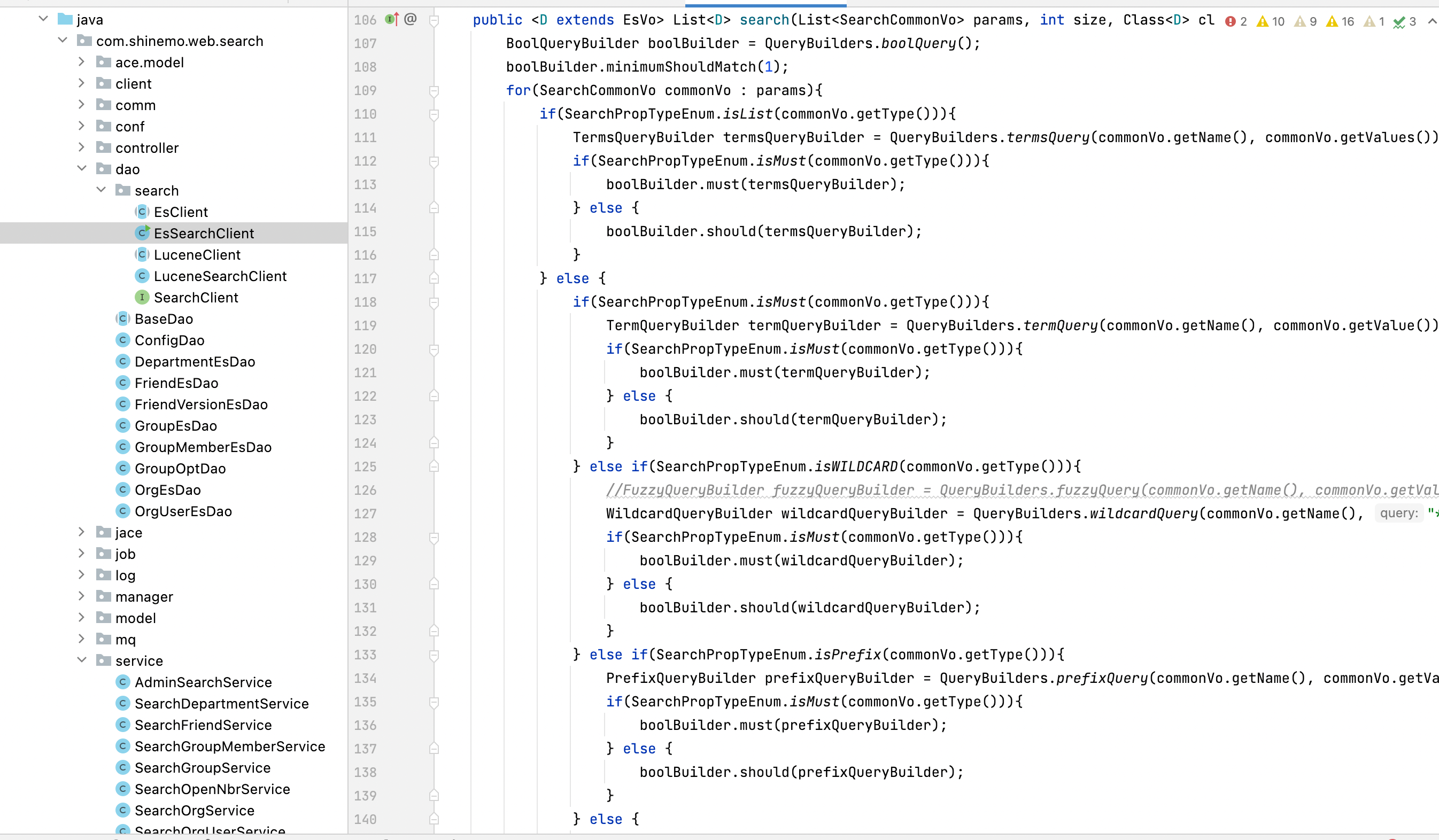Collapse the dao package

tap(82, 168)
